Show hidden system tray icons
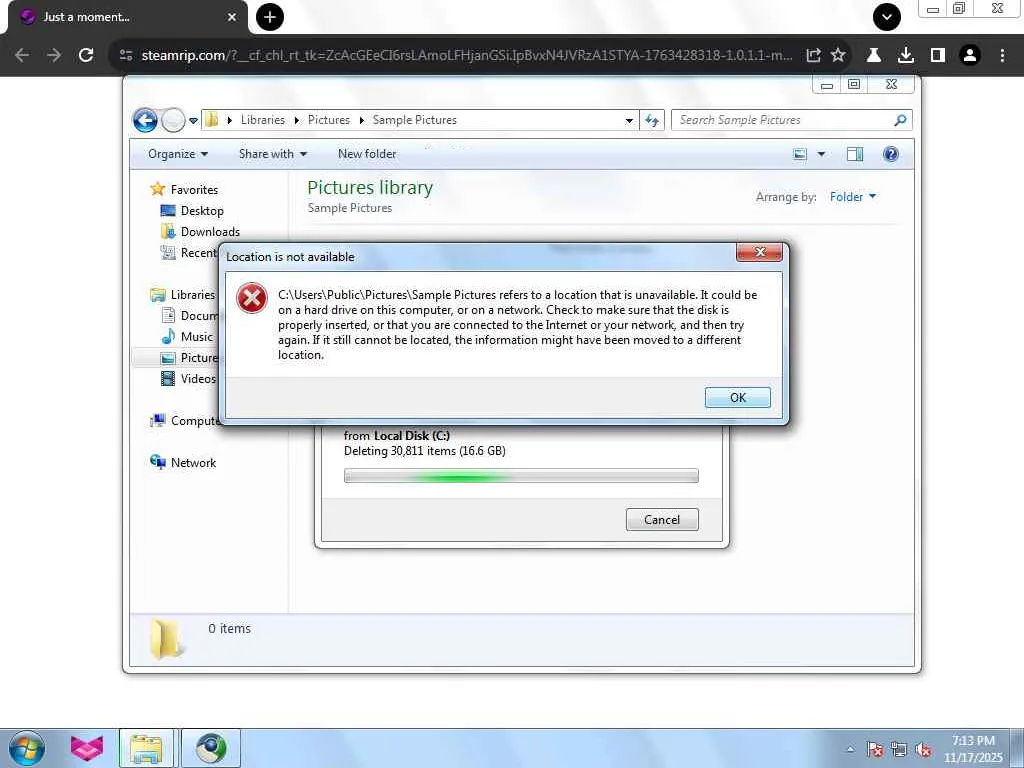 [850, 749]
